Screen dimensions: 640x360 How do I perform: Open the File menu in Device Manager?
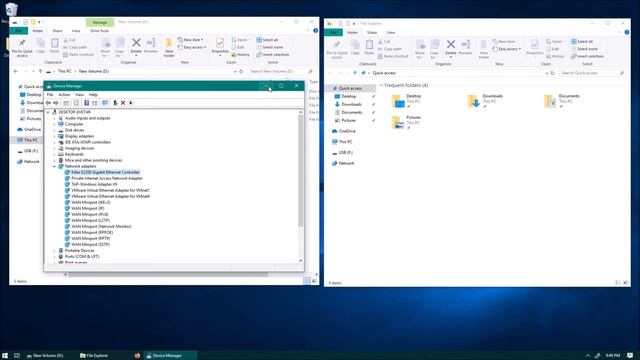[x=50, y=95]
